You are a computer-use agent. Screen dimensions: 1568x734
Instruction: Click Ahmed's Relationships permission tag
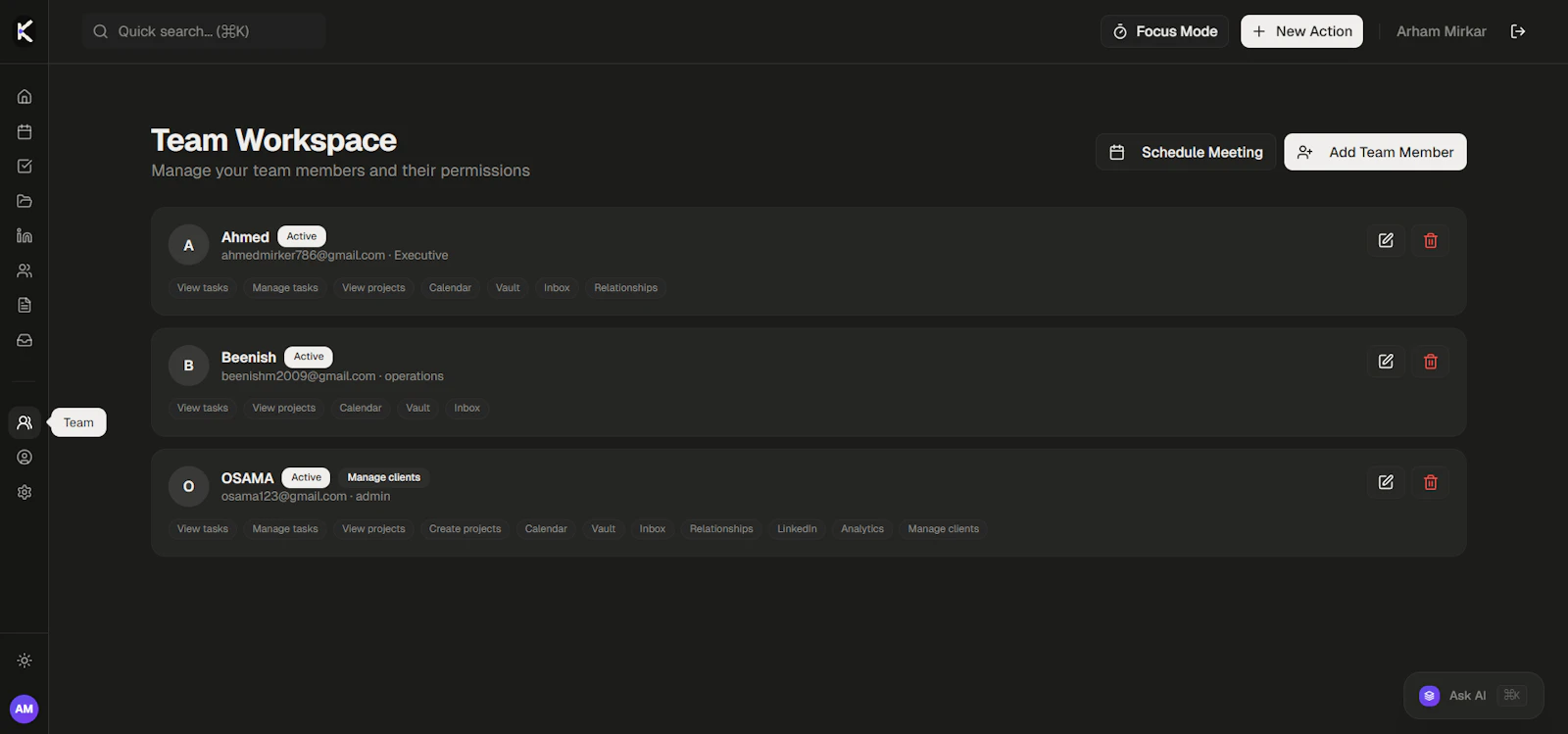click(x=625, y=288)
